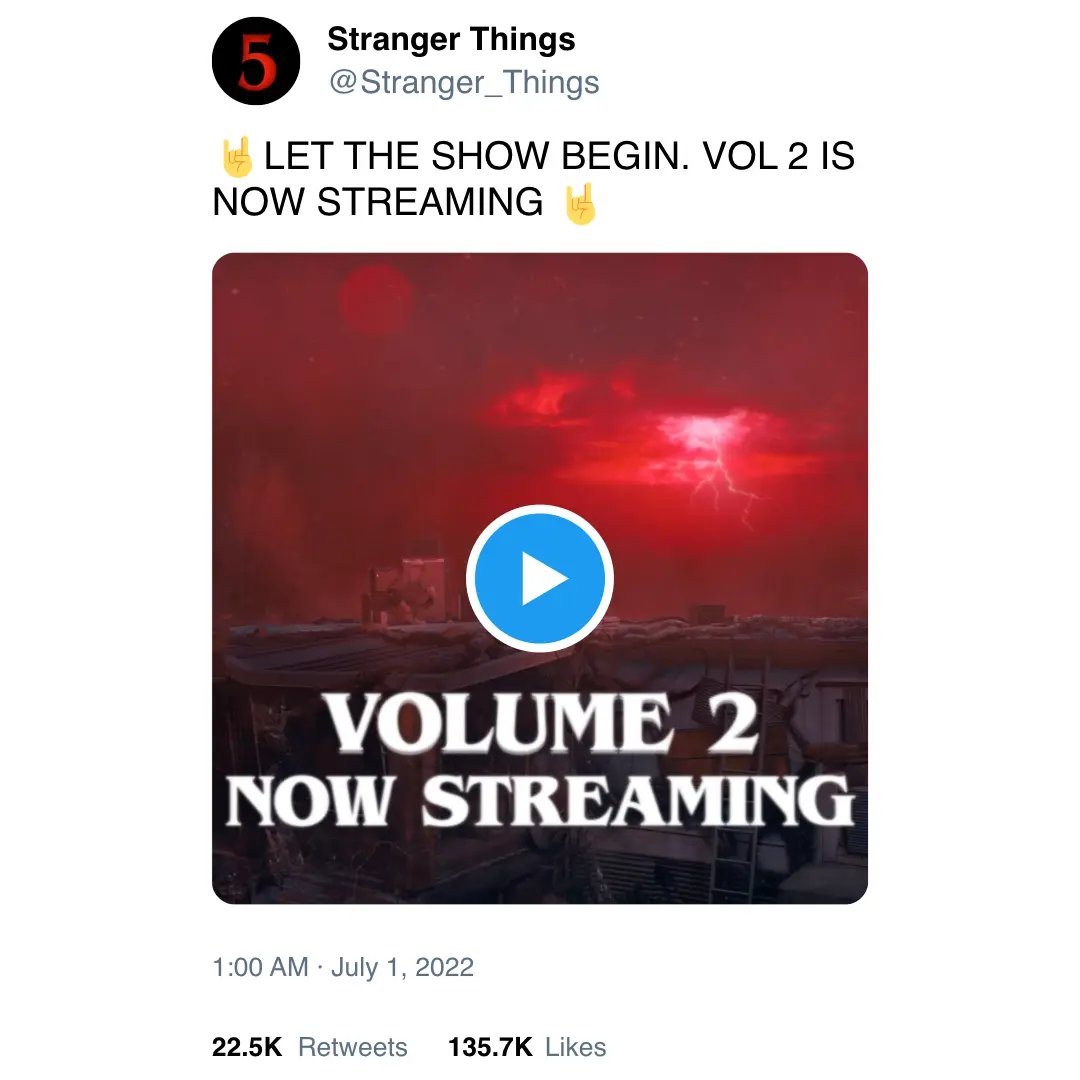Click the rock-hand emoji before LET THE SHOW

236,156
